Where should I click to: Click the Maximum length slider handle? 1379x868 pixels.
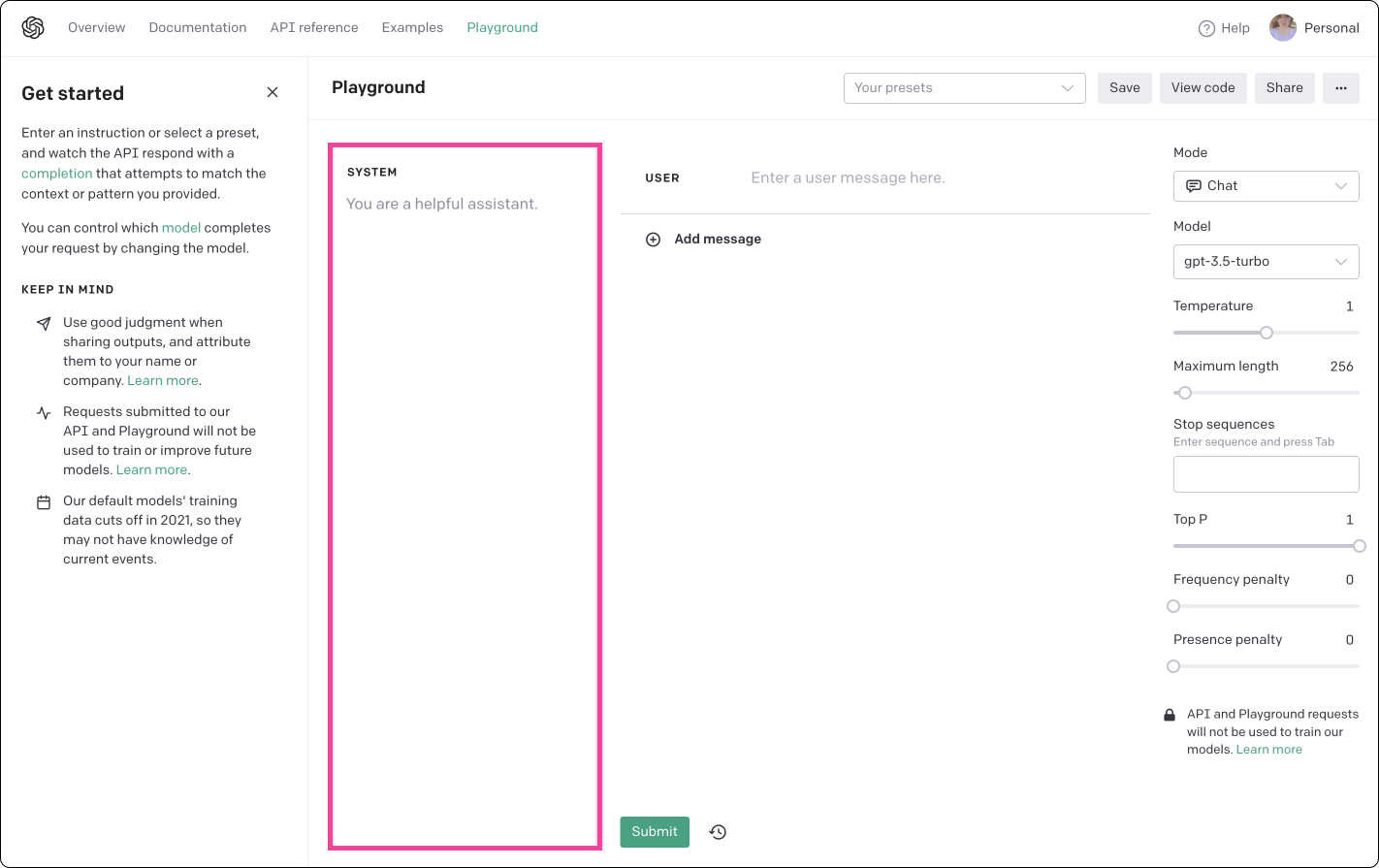[1184, 393]
